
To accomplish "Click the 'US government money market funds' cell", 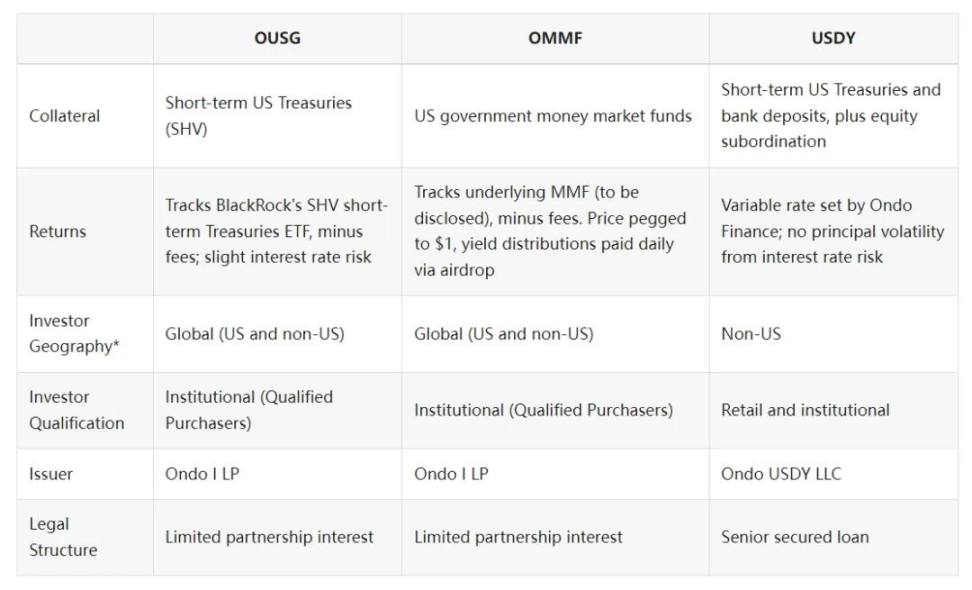I will click(x=553, y=116).
